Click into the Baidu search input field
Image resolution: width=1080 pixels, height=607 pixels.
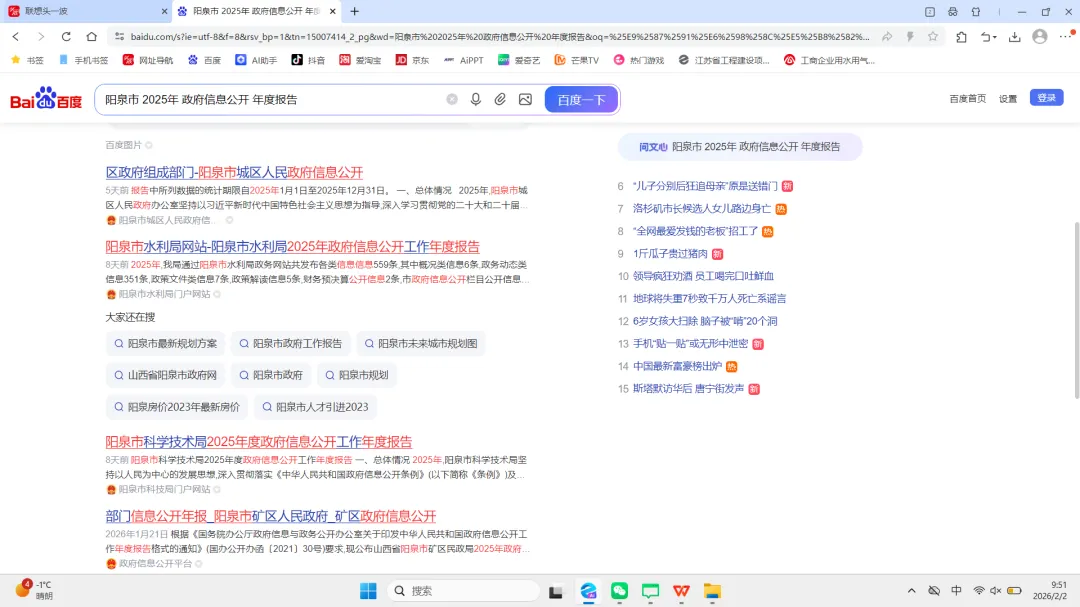coord(272,99)
